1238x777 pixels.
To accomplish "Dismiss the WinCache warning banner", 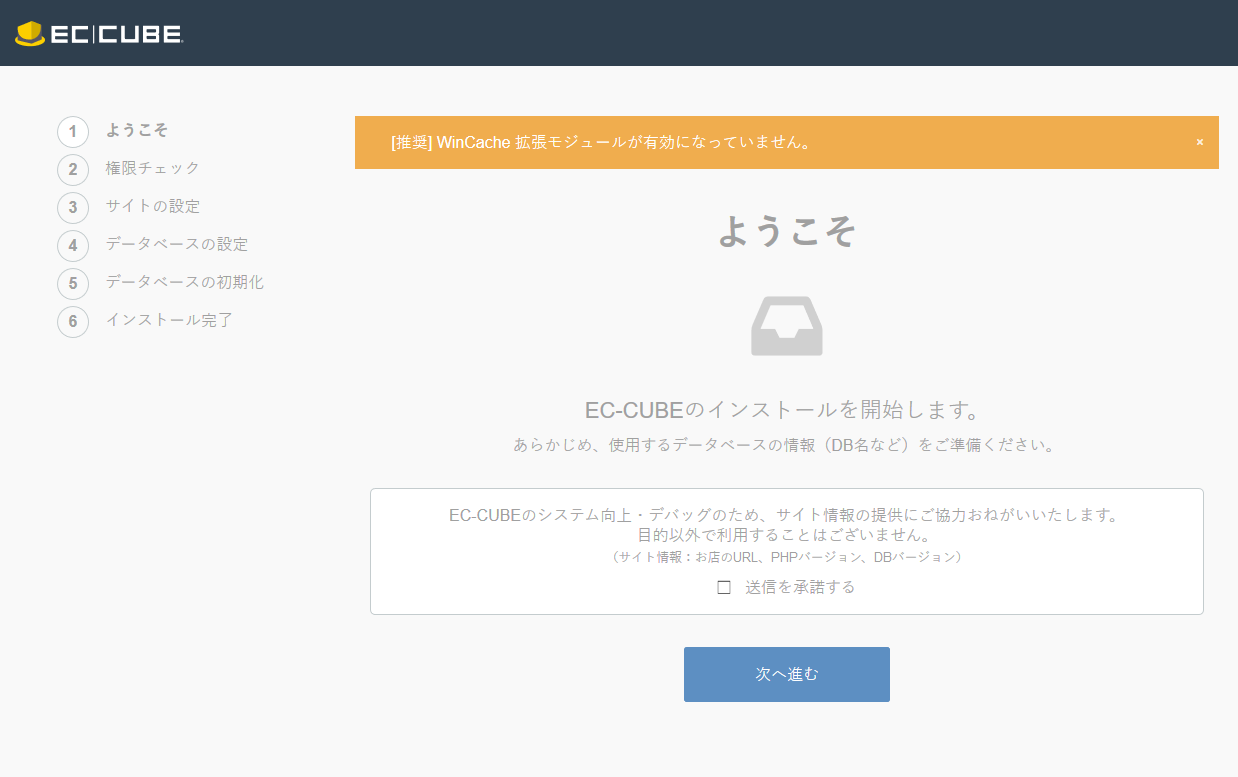I will point(1199,142).
